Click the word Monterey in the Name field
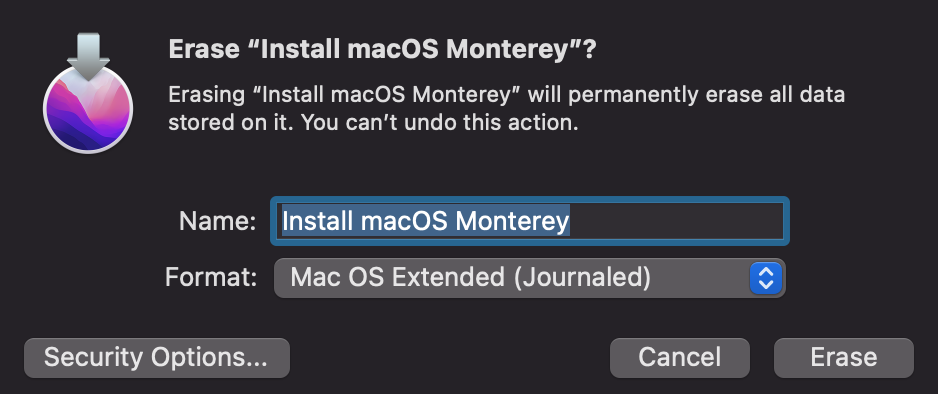Screen dimensions: 938x394 click(x=512, y=221)
